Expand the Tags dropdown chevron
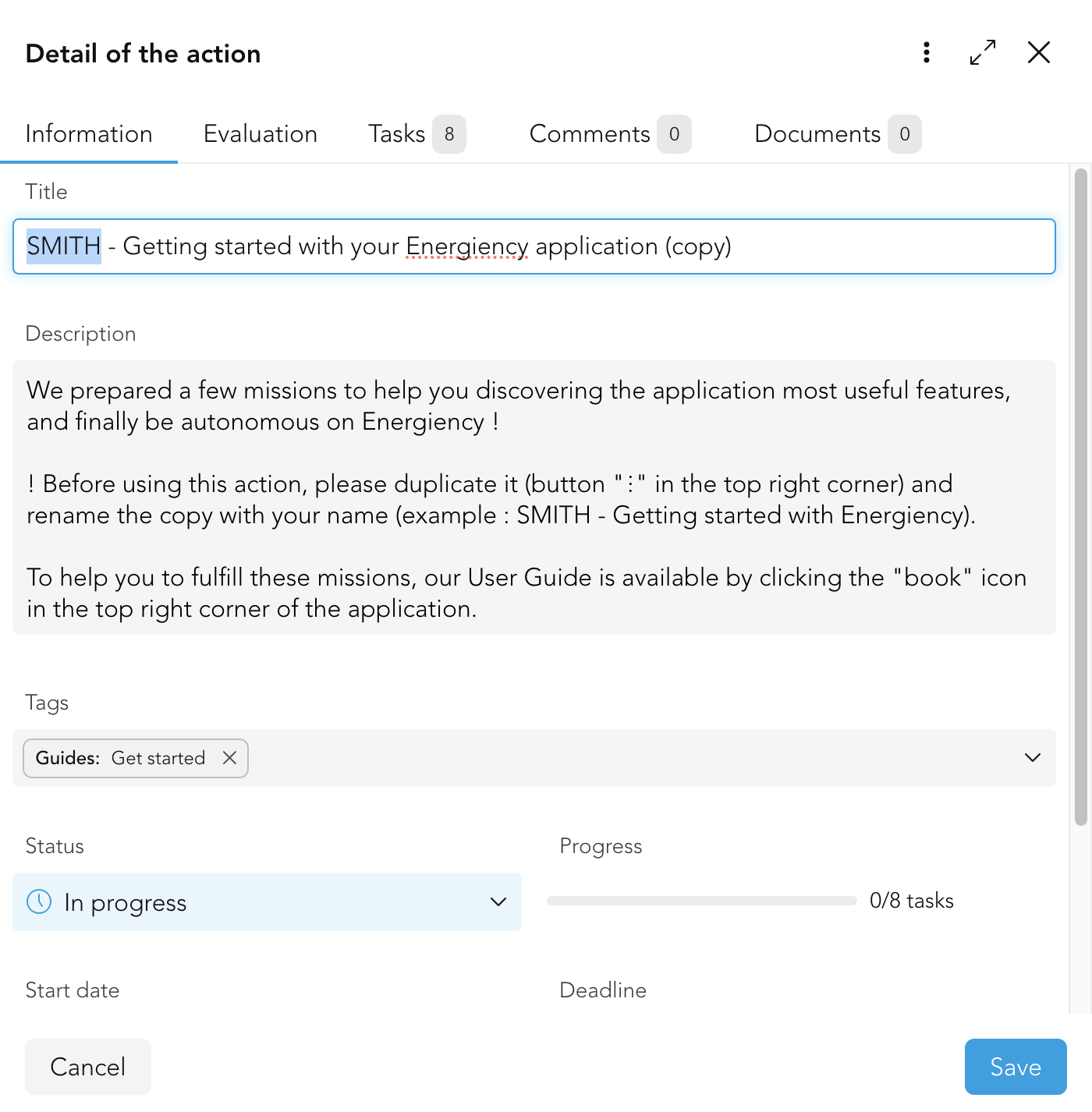1092x1112 pixels. 1033,758
